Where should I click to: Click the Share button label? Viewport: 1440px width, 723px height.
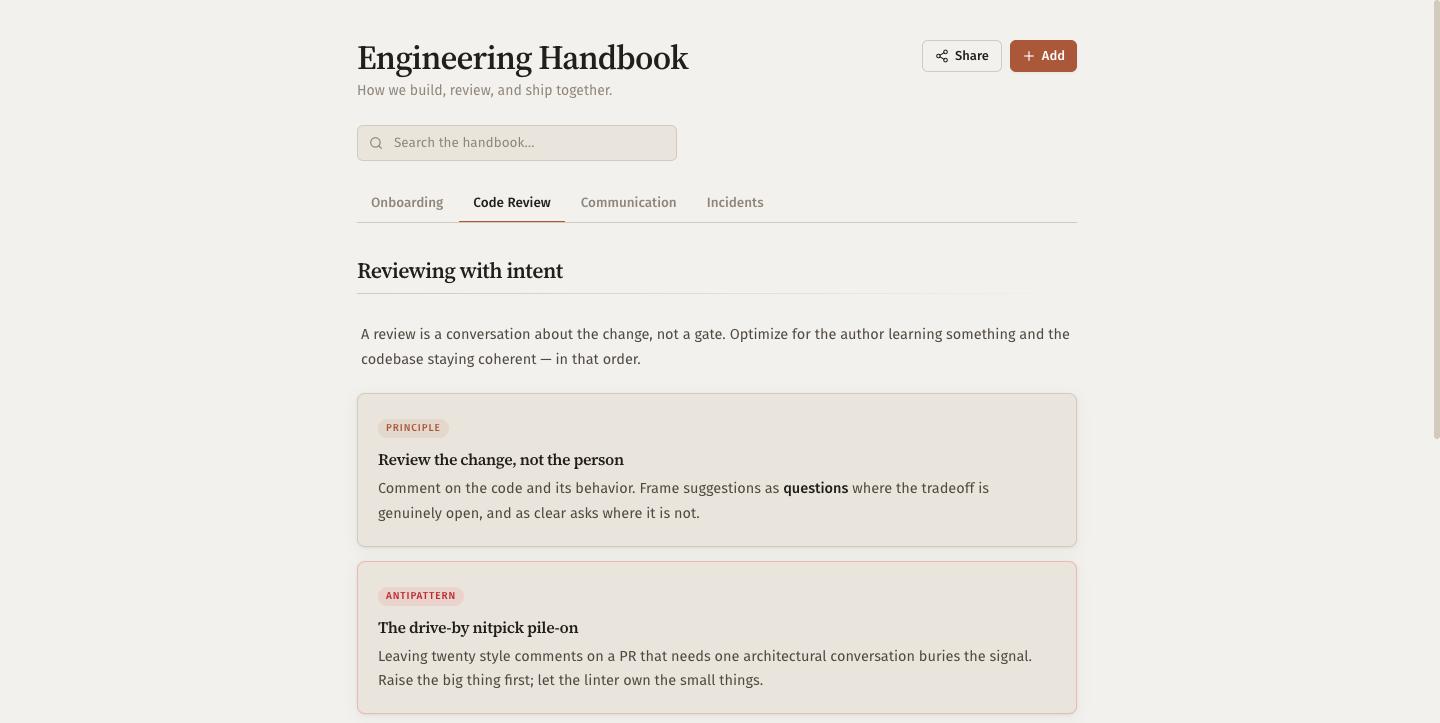click(x=971, y=56)
